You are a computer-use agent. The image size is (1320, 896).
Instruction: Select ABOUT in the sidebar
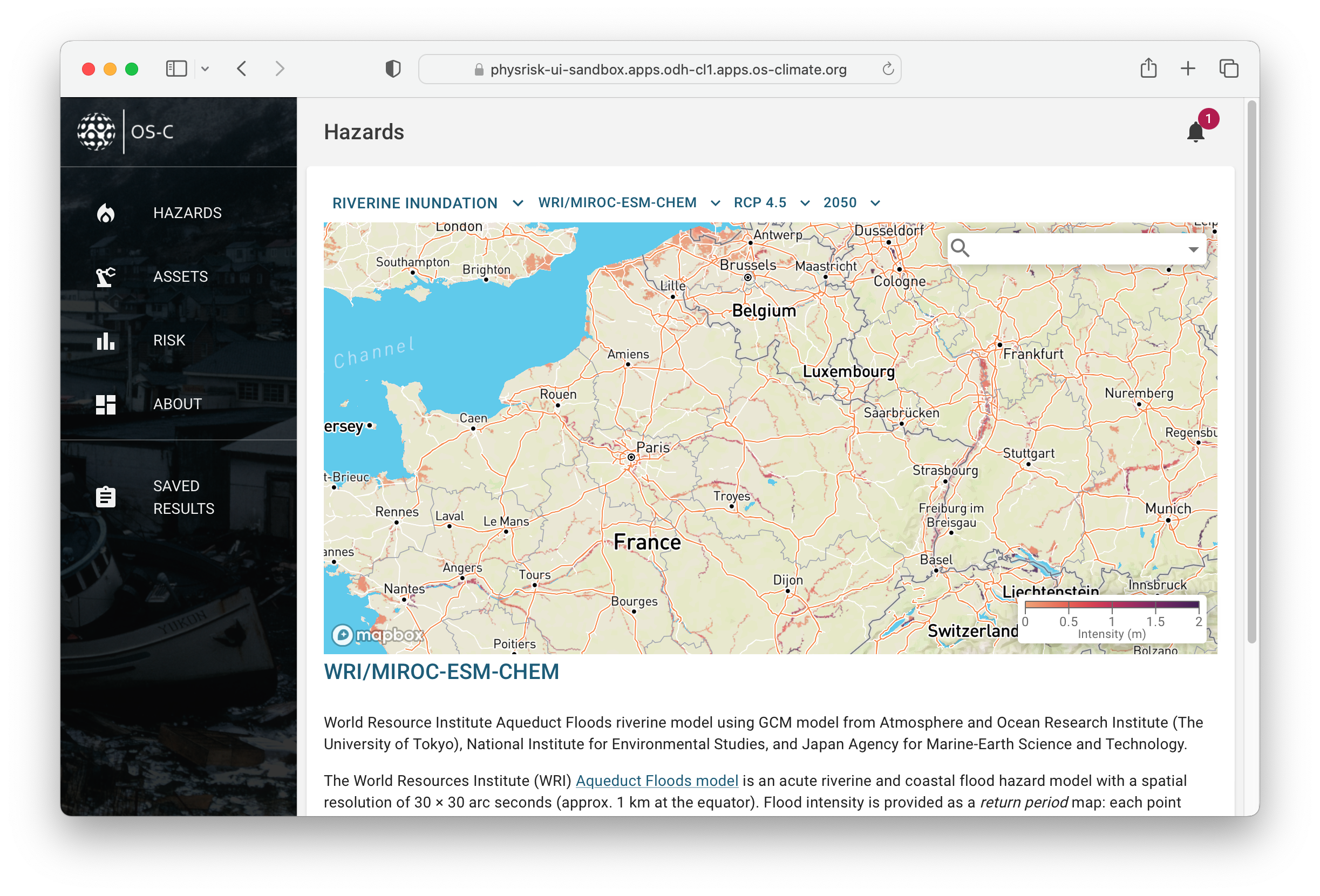point(177,404)
